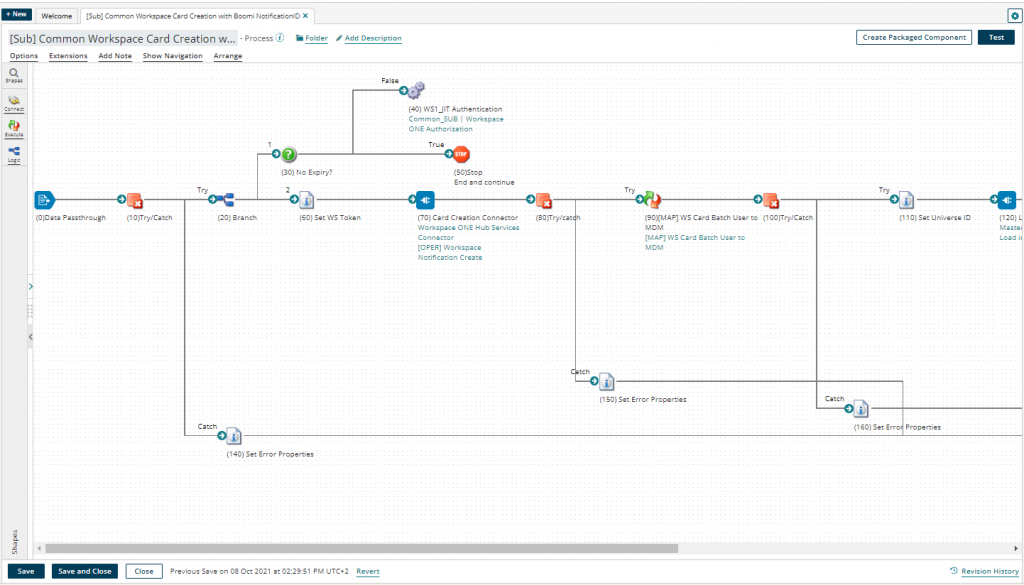The width and height of the screenshot is (1024, 585).
Task: Open the Extensions menu
Action: [68, 56]
